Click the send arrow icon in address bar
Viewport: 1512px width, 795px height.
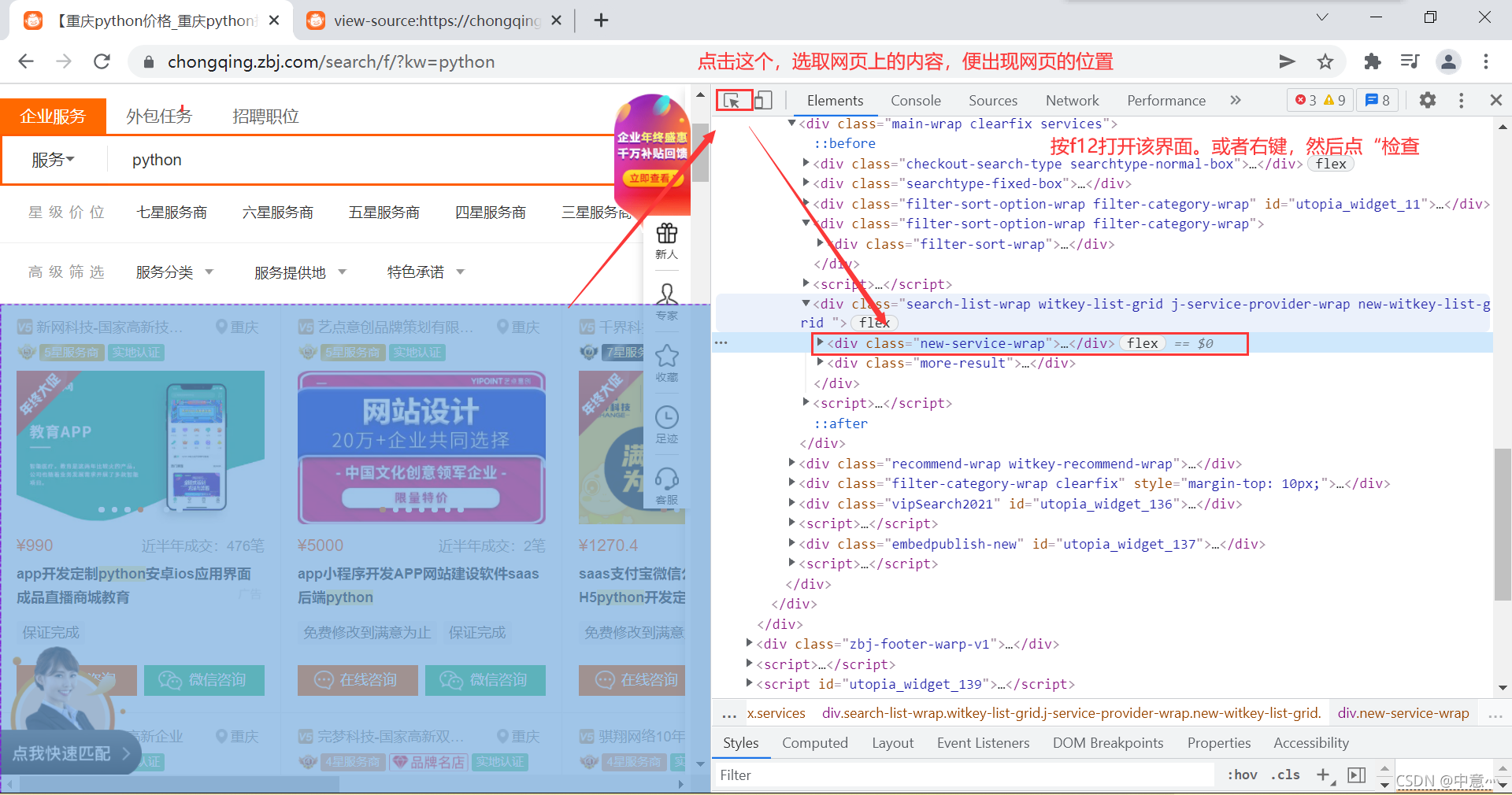(1287, 61)
